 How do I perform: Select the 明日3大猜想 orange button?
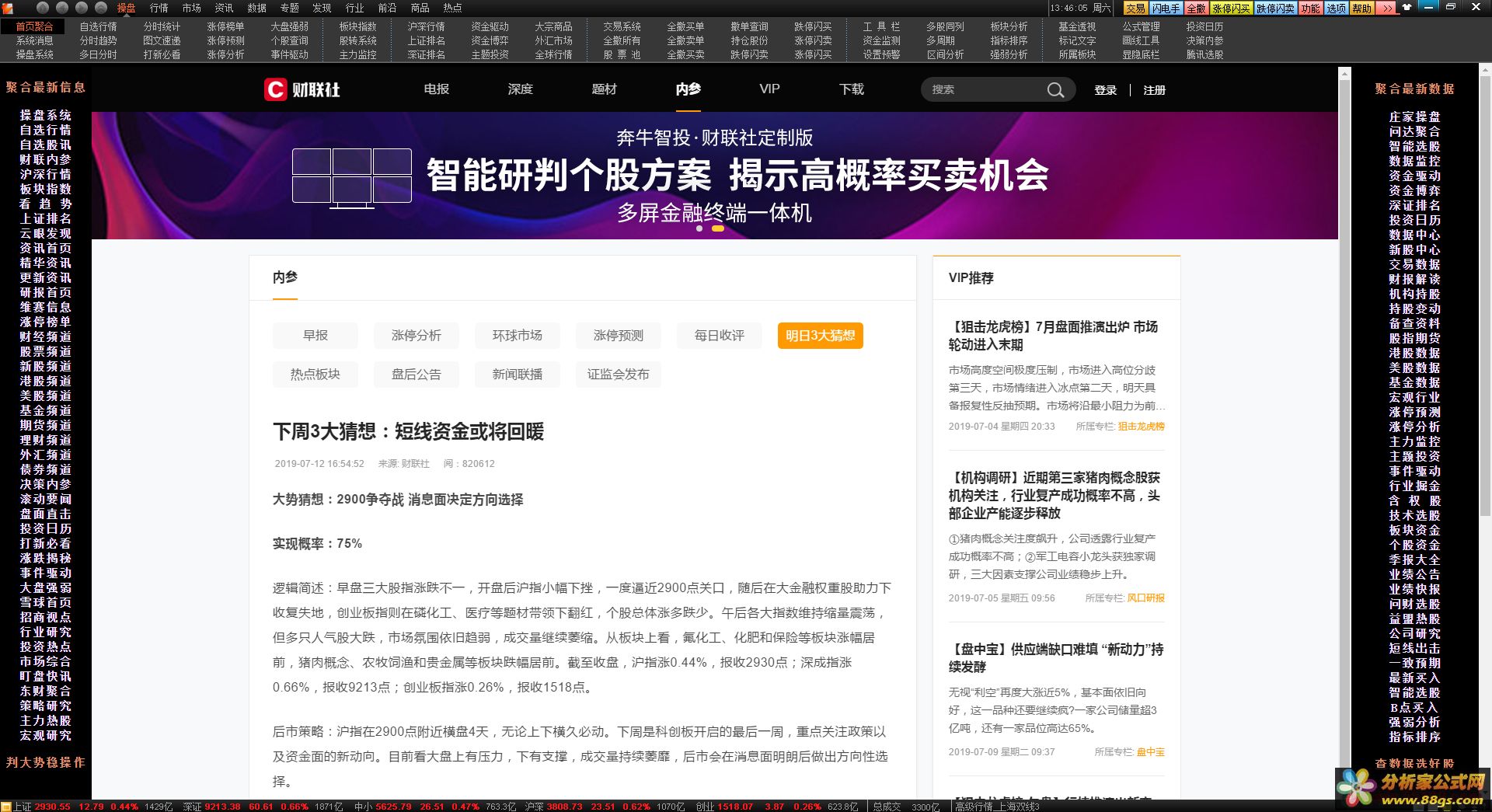click(x=821, y=336)
